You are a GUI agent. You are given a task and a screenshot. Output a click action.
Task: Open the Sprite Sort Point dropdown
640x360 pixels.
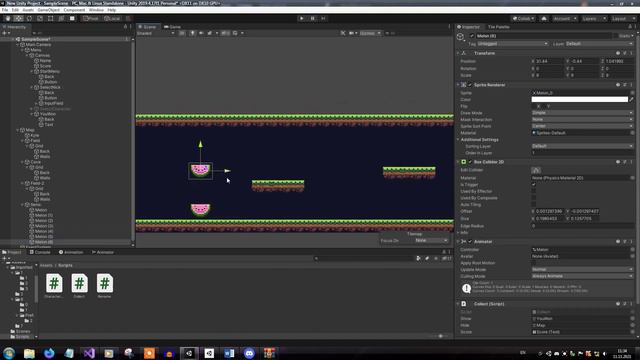coord(582,126)
